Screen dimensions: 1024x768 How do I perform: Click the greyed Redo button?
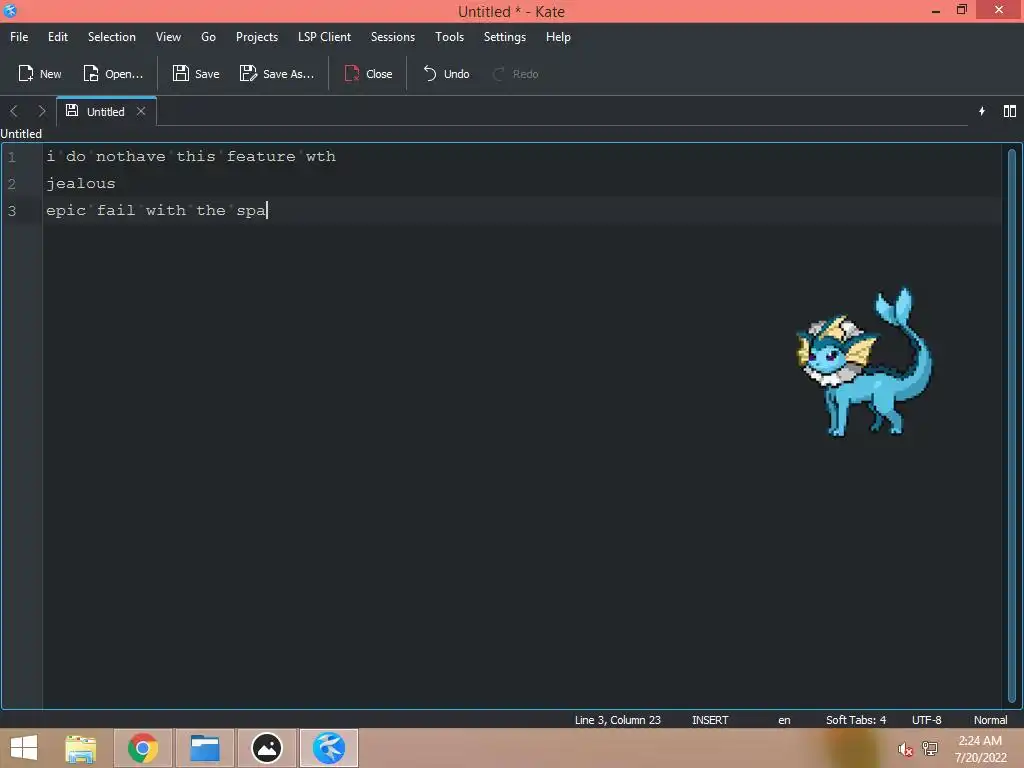pyautogui.click(x=516, y=74)
